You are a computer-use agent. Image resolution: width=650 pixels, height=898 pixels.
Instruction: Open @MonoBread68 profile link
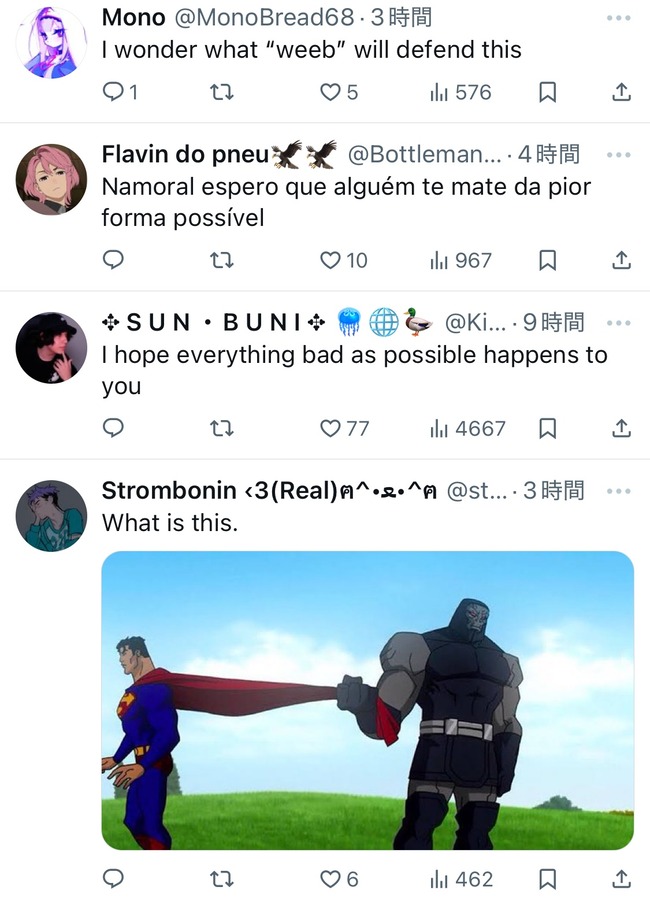coord(264,18)
